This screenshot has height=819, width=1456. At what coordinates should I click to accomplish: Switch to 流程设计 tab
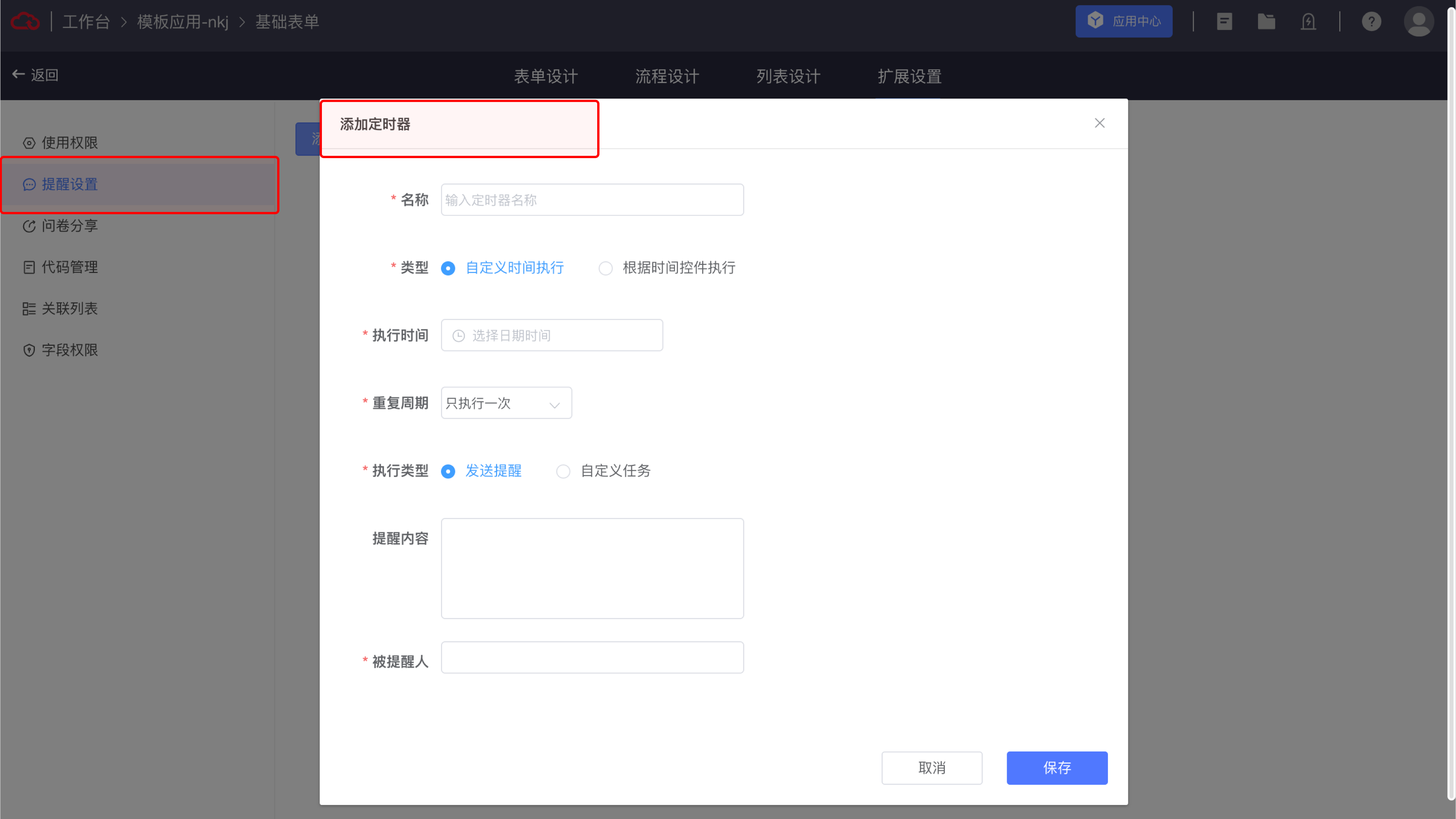click(667, 76)
